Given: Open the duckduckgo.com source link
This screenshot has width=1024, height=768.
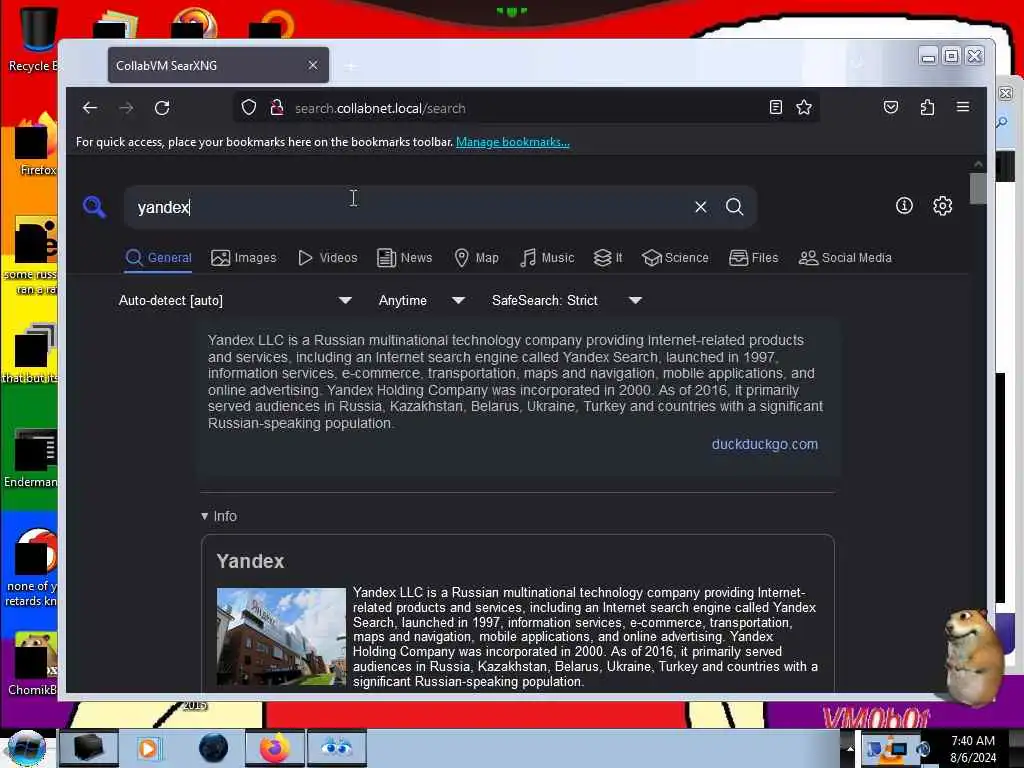Looking at the screenshot, I should click(764, 444).
